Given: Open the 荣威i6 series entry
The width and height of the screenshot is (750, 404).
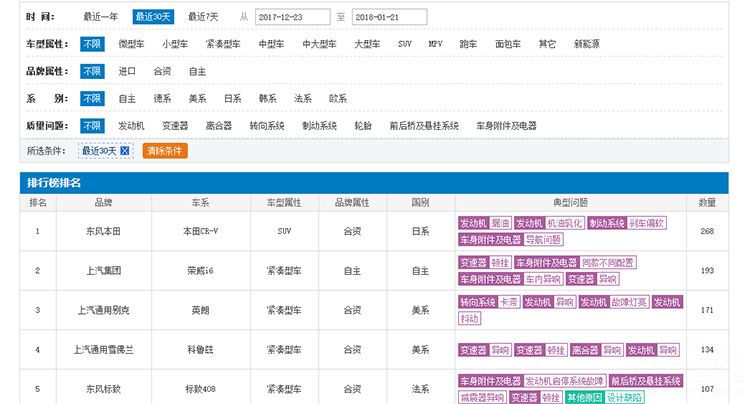Looking at the screenshot, I should pos(200,271).
